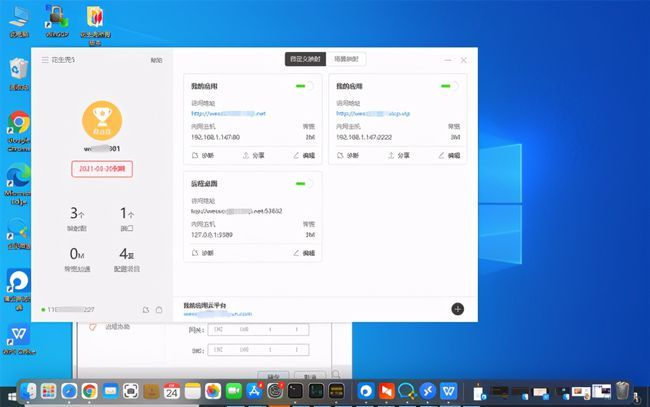Click the diagnose icon in the sidebar footer

(146, 310)
